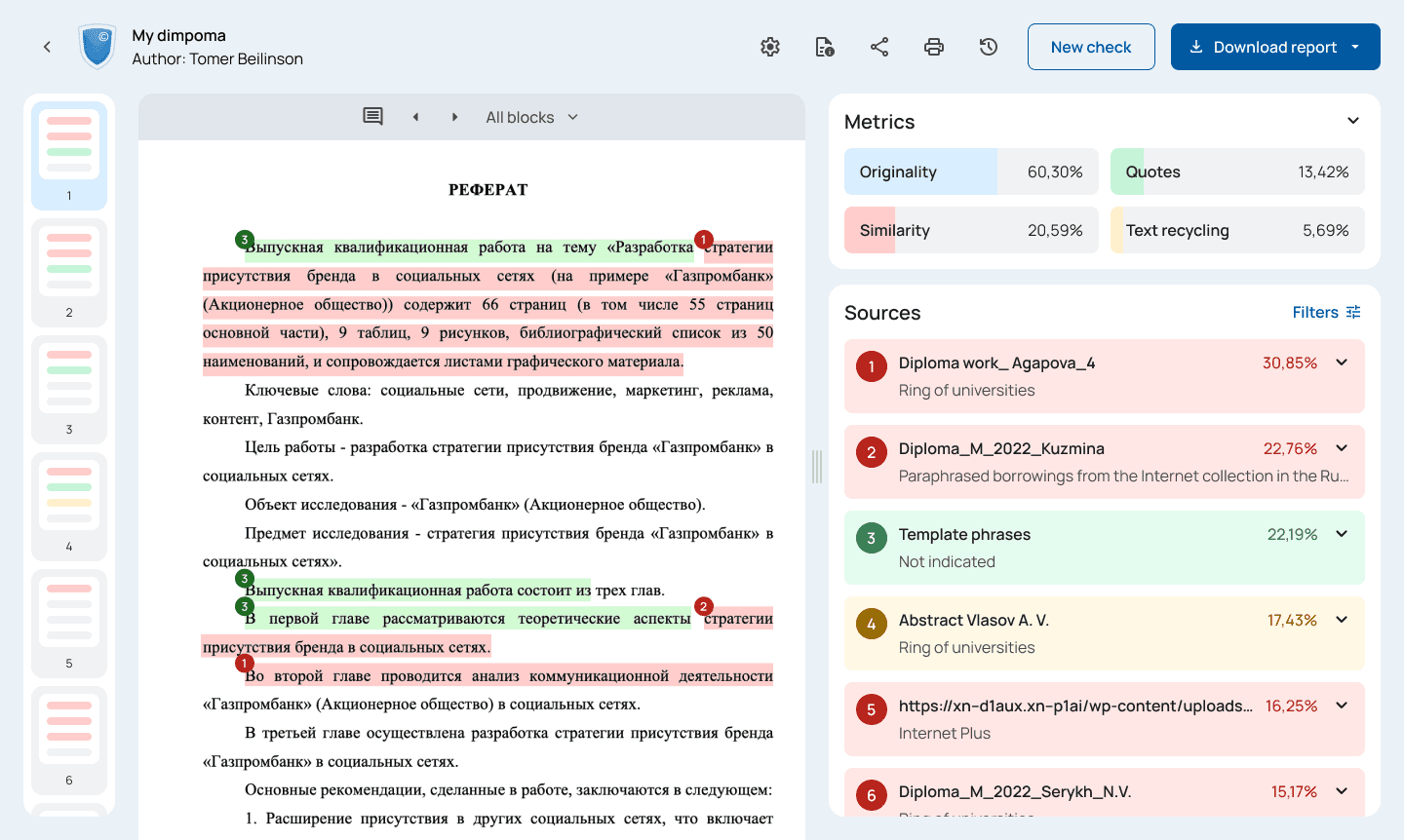Expand Diploma work_Agapova_4 source details

pyautogui.click(x=1342, y=363)
